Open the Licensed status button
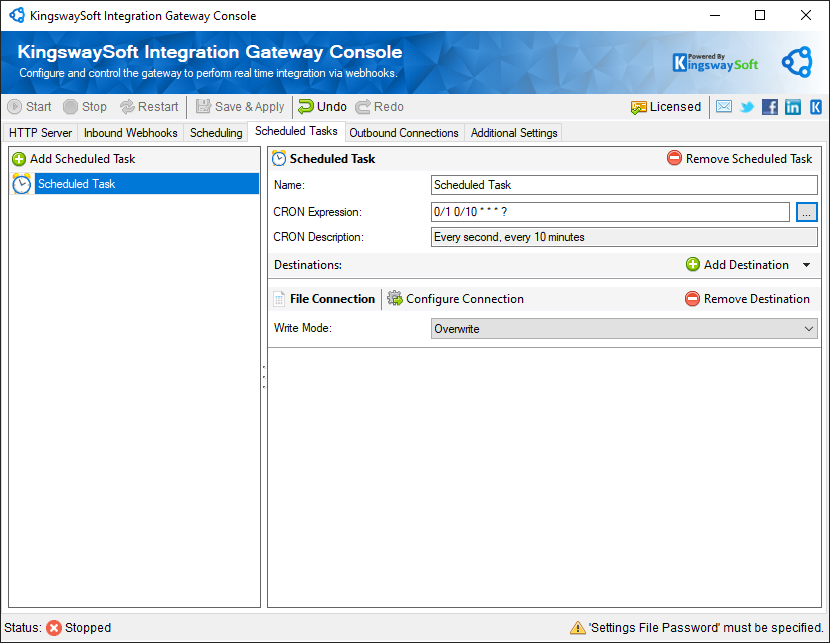830x643 pixels. [665, 107]
